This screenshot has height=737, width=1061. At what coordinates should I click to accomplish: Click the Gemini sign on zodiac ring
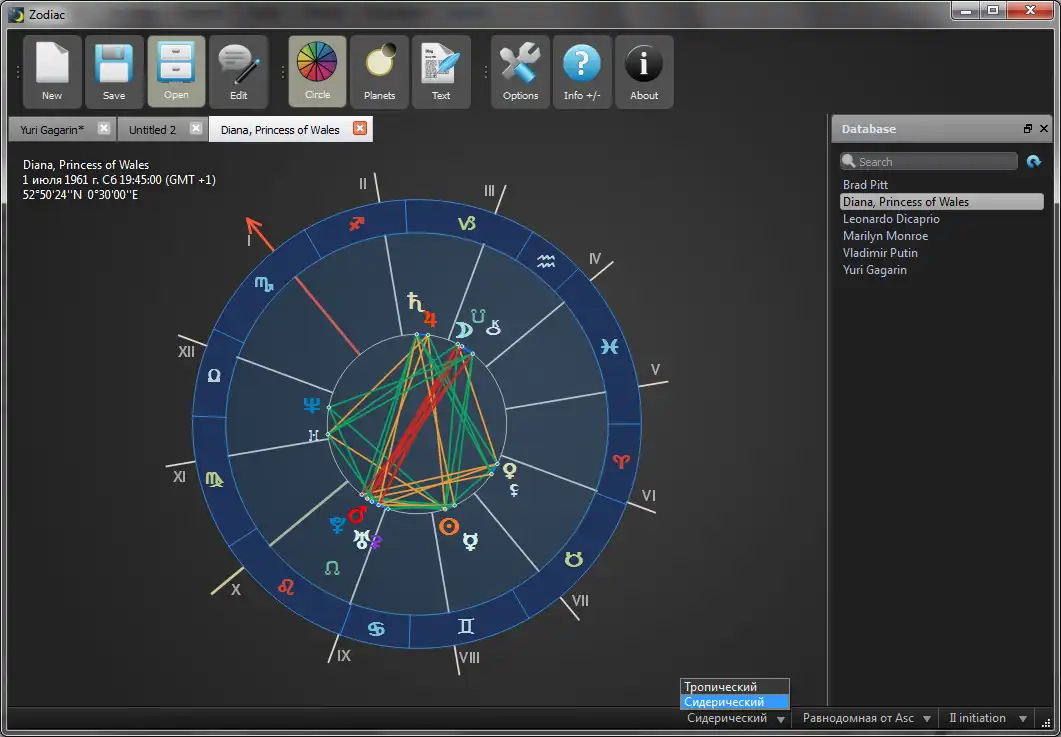click(466, 626)
